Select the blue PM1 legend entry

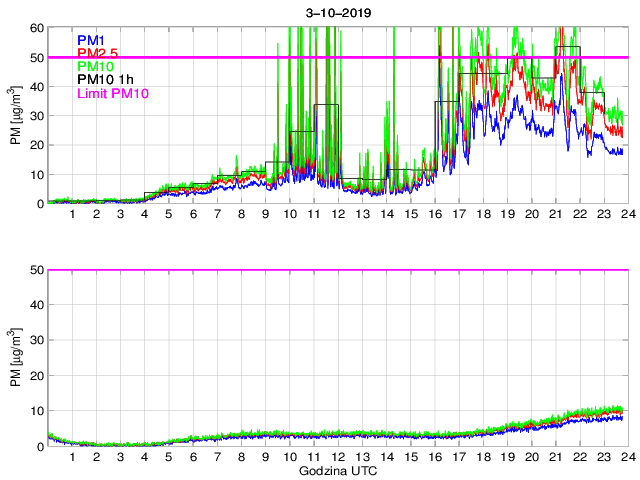[91, 40]
